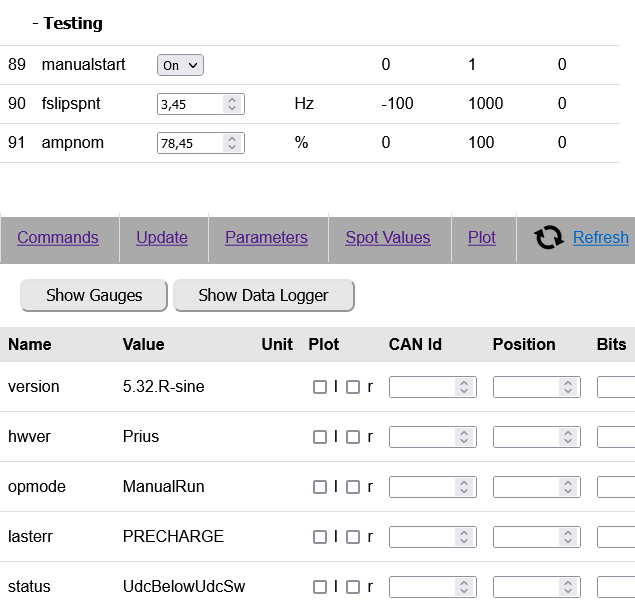Open the manualstart On dropdown
This screenshot has width=635, height=608.
180,65
